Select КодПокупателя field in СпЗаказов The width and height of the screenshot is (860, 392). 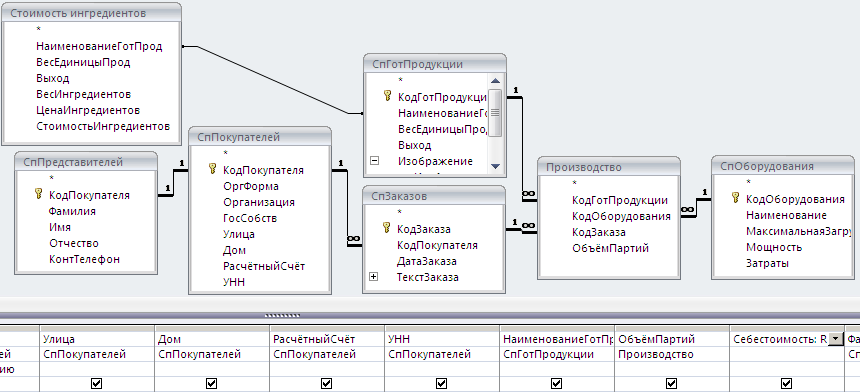point(437,245)
